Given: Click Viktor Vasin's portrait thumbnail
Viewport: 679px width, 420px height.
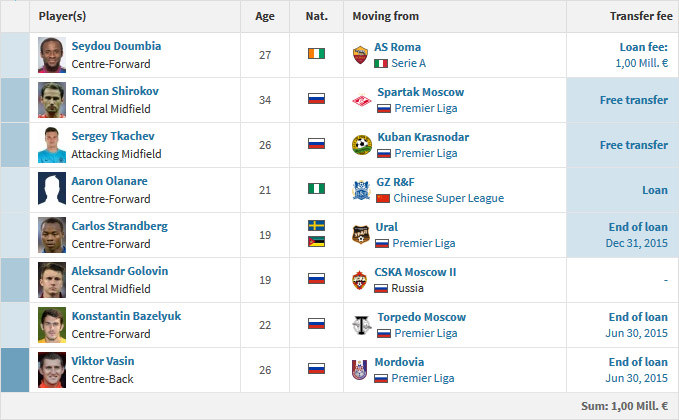Looking at the screenshot, I should tap(52, 370).
